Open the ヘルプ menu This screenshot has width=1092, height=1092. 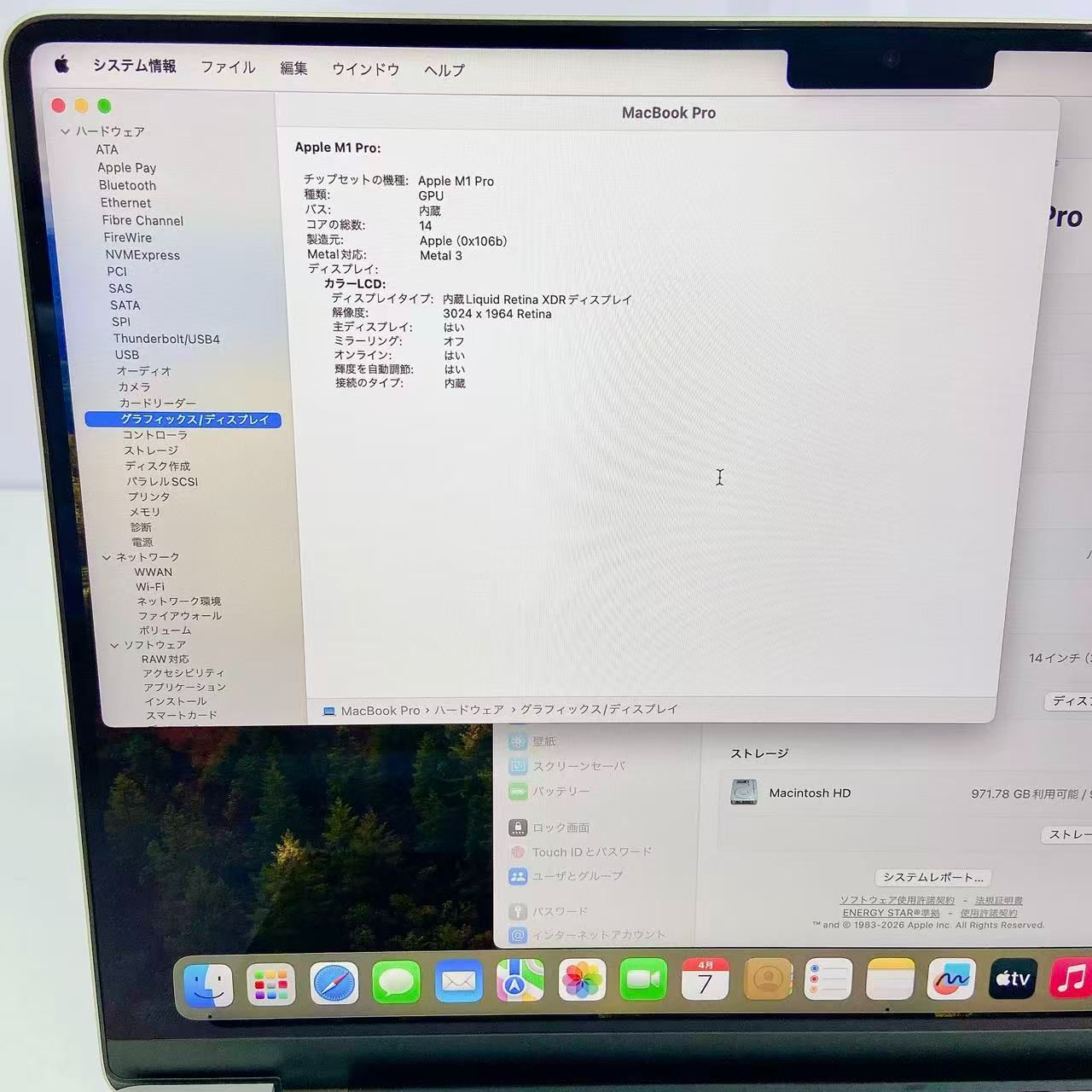[444, 70]
